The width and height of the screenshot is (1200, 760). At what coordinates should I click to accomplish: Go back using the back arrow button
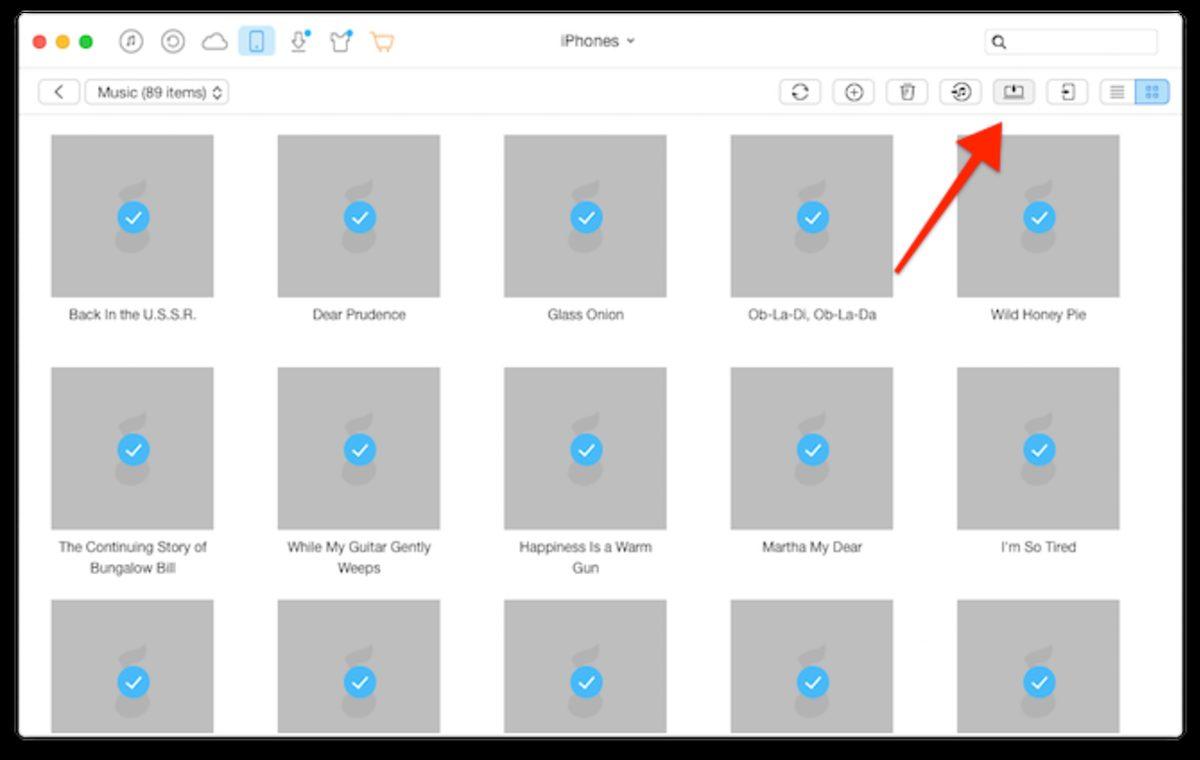point(59,92)
